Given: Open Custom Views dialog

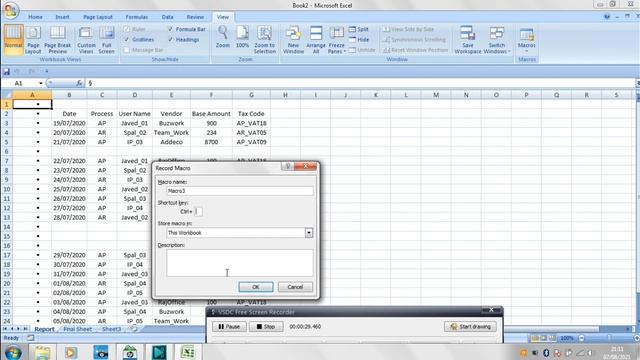Looking at the screenshot, I should [x=86, y=39].
